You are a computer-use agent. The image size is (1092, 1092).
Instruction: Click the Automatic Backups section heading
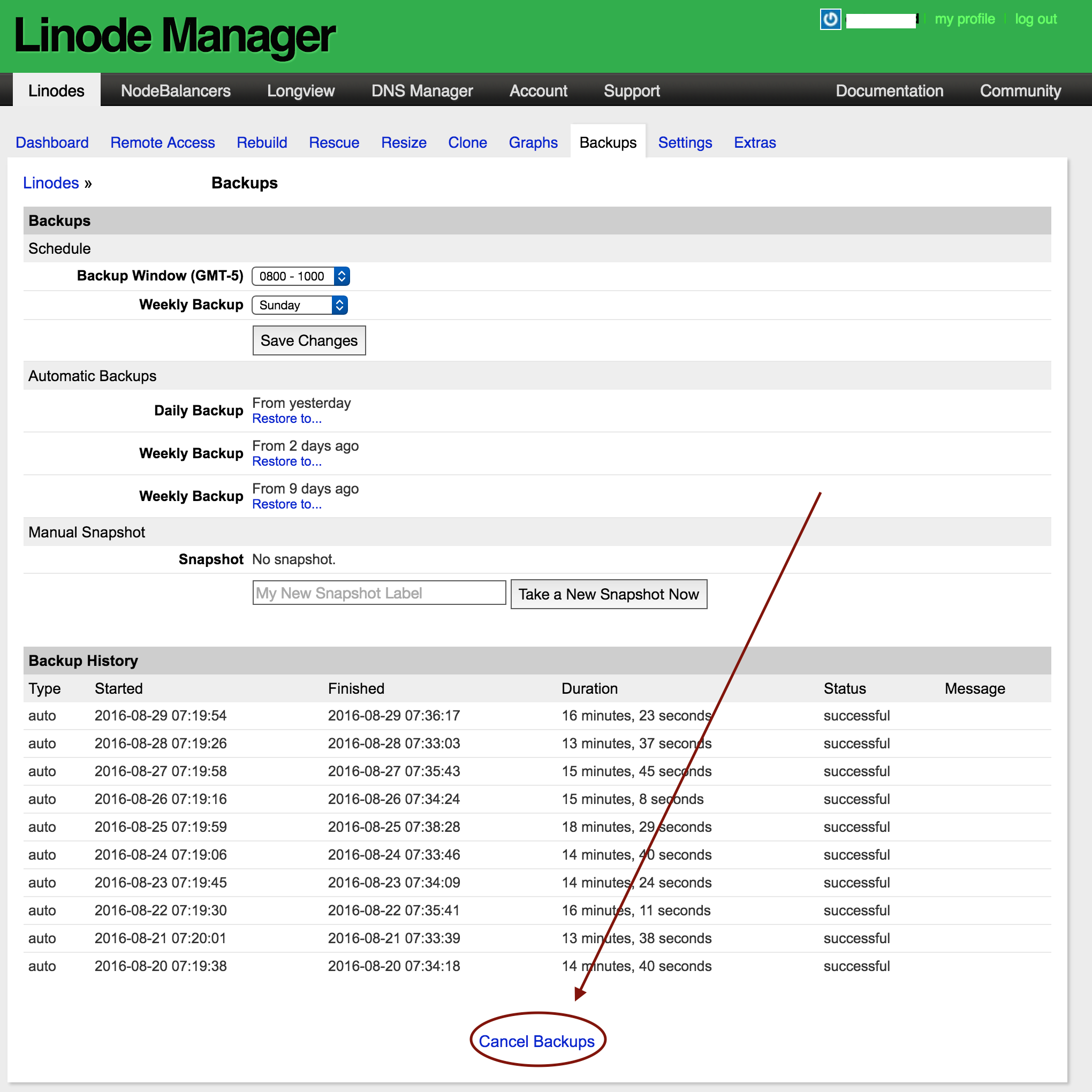(x=92, y=376)
